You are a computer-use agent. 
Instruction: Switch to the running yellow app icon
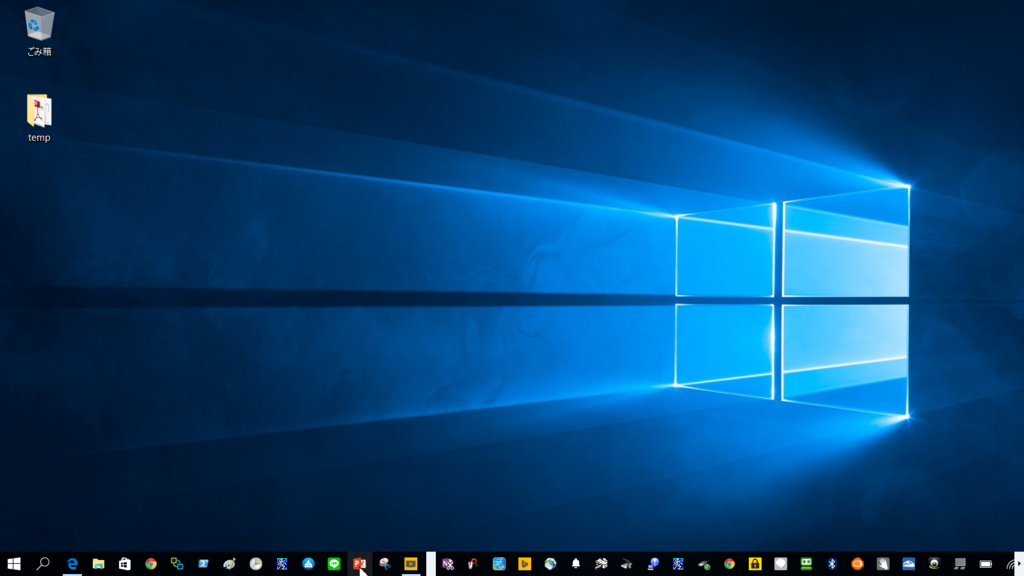410,564
